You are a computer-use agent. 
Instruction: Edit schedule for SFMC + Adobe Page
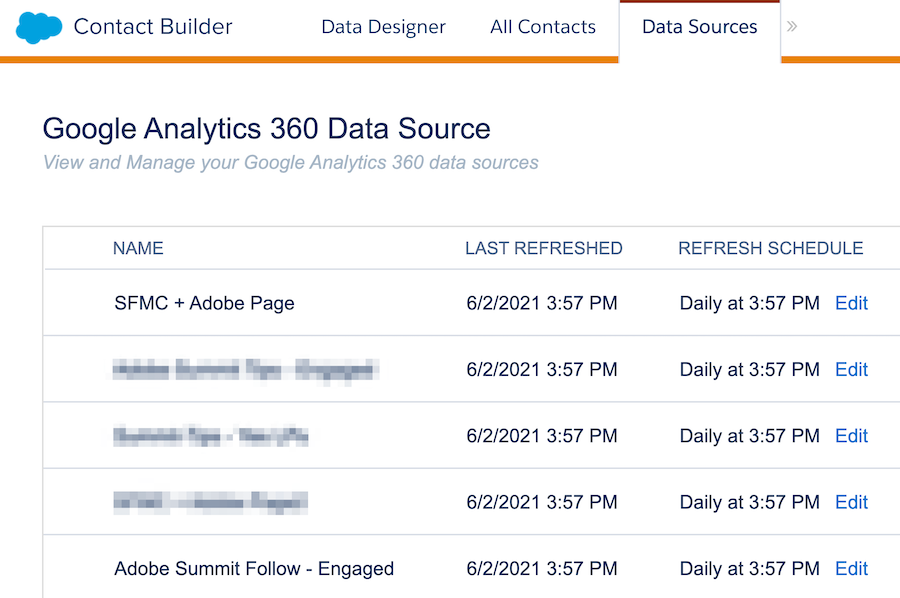pyautogui.click(x=851, y=303)
